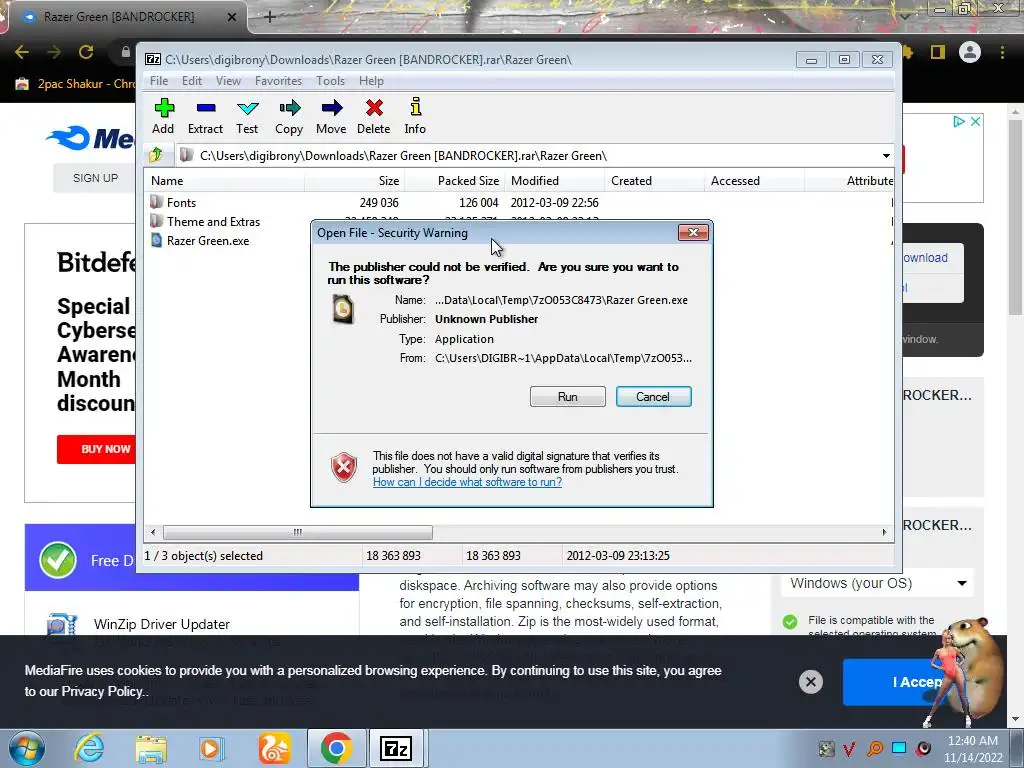Click Run in the Security Warning dialog
The height and width of the screenshot is (768, 1024).
(568, 396)
